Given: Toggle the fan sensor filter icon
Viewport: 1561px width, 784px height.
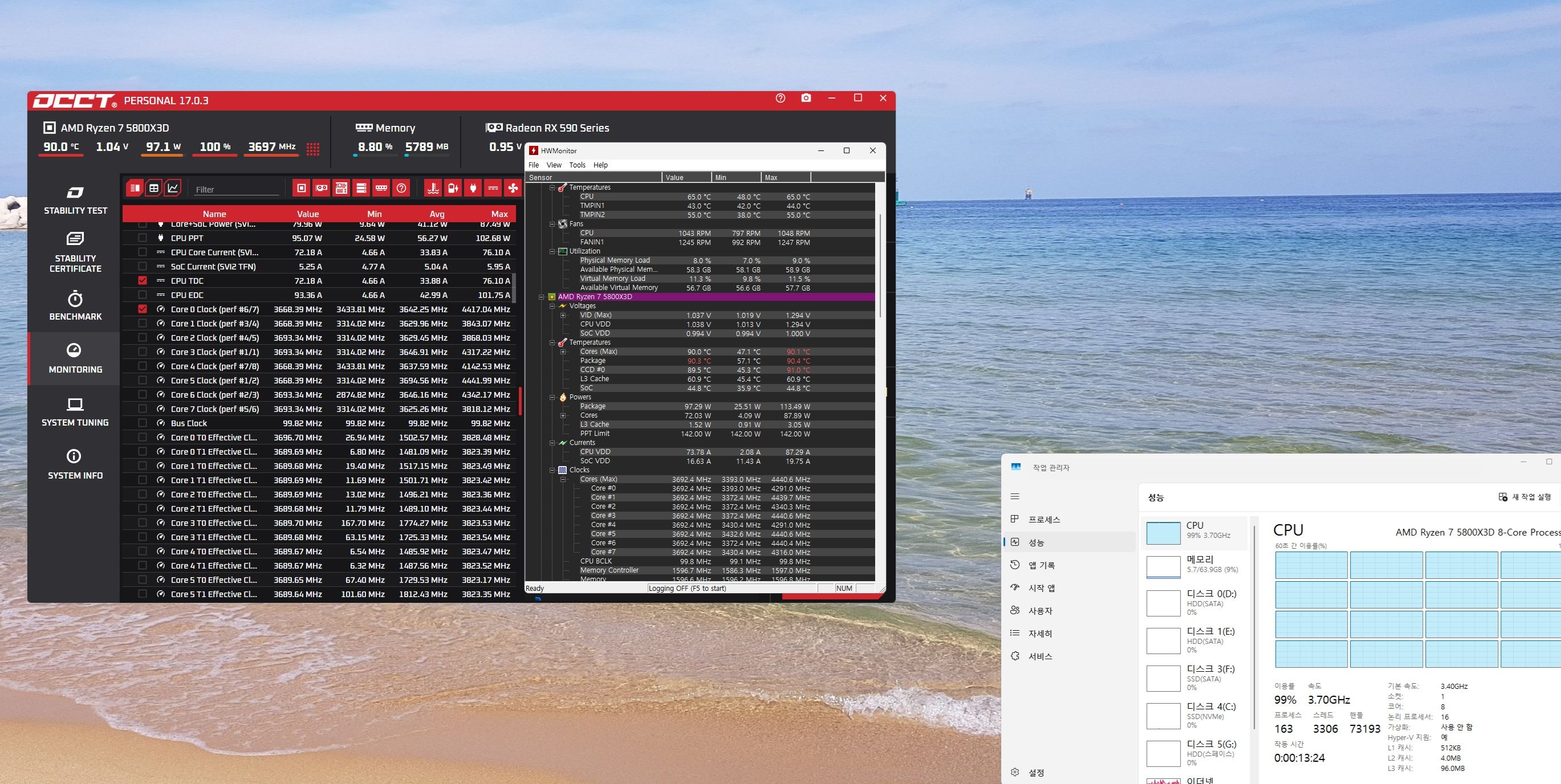Looking at the screenshot, I should coord(513,188).
